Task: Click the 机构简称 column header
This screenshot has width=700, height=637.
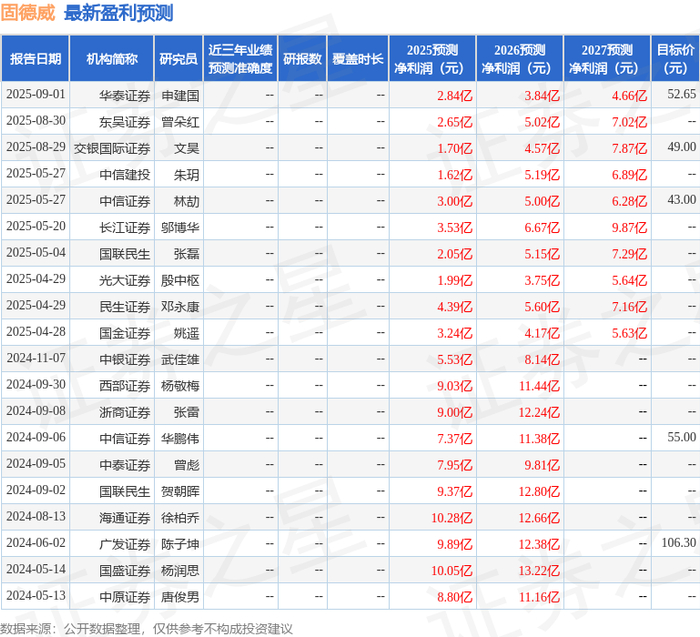Action: click(112, 59)
